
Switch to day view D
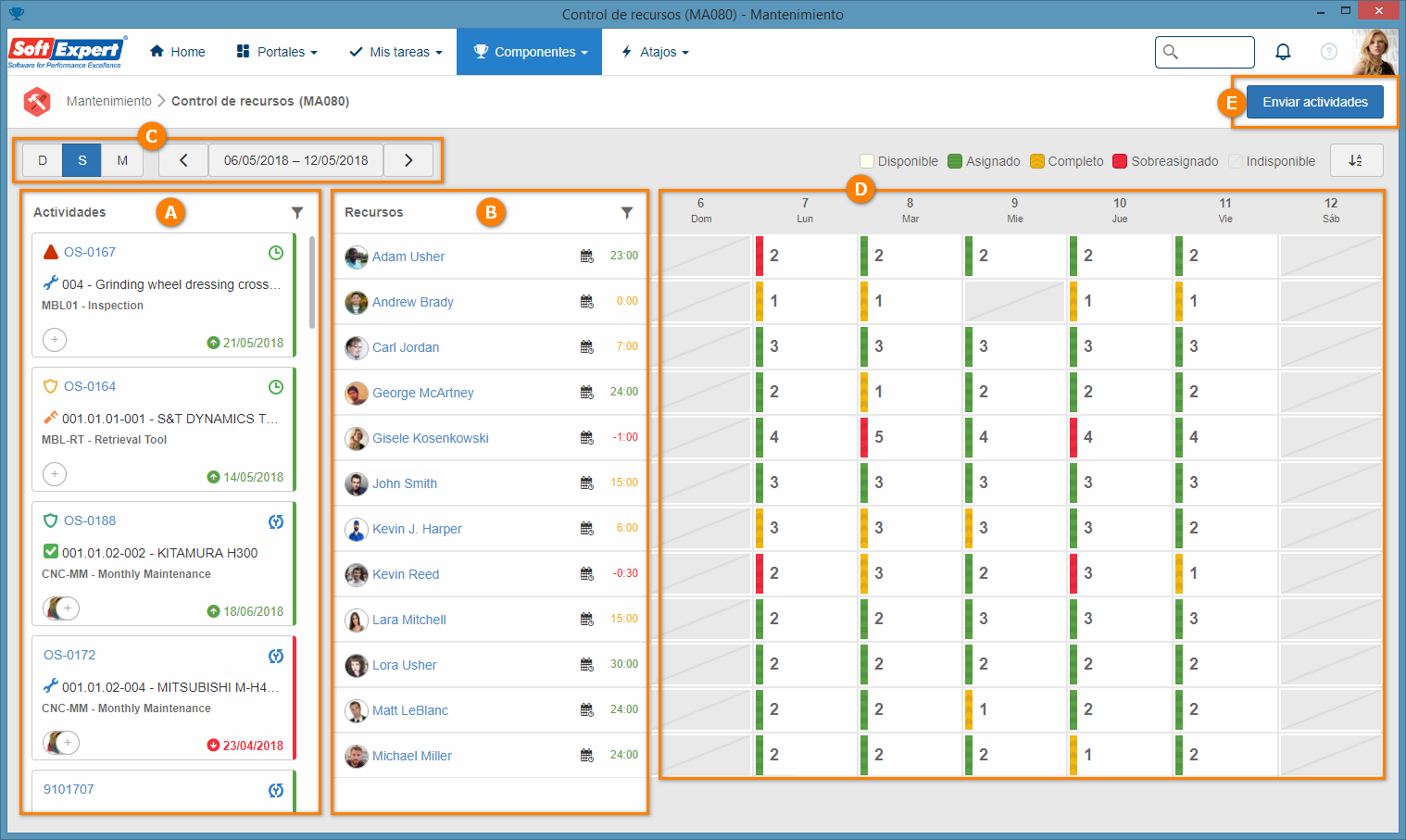(43, 160)
